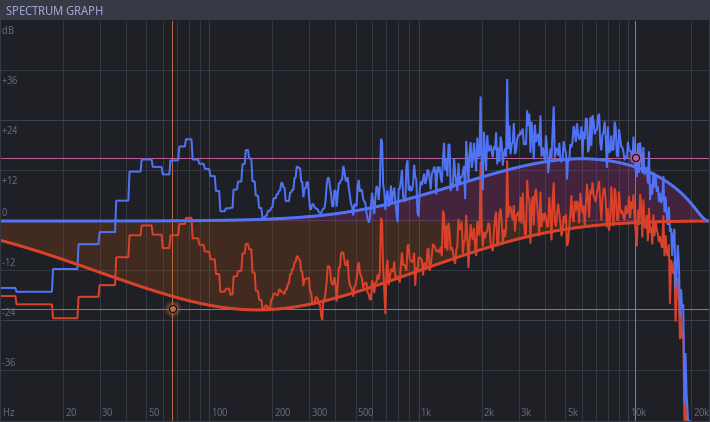Image resolution: width=710 pixels, height=422 pixels.
Task: Click the orange EQ control point at -24 dB
Action: point(173,309)
